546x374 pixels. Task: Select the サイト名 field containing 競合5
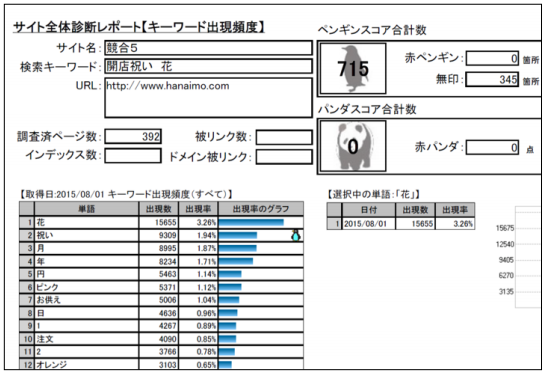click(x=208, y=48)
